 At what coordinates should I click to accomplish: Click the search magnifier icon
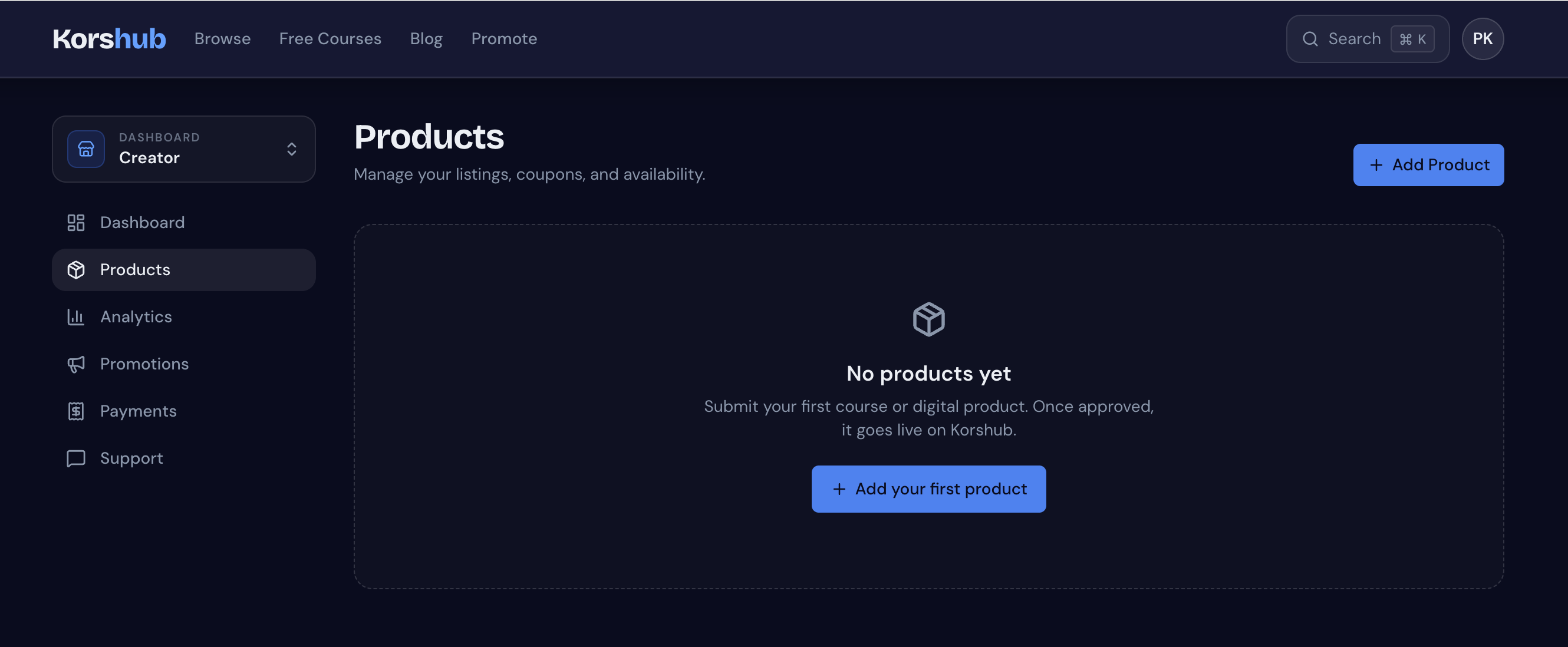1310,39
